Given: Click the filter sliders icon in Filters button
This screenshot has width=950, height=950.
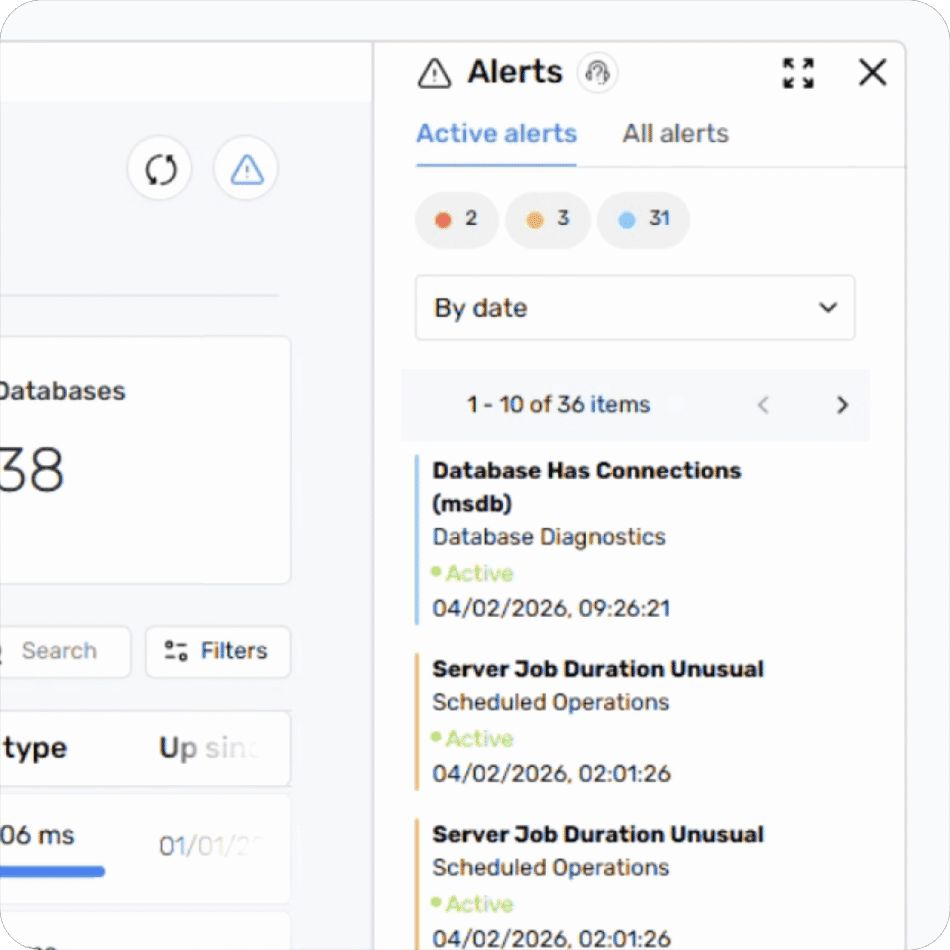Looking at the screenshot, I should 176,651.
